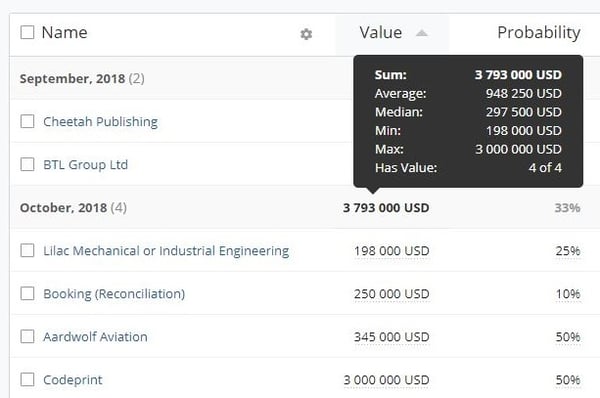Open column settings gear icon
This screenshot has width=600, height=398.
[306, 34]
